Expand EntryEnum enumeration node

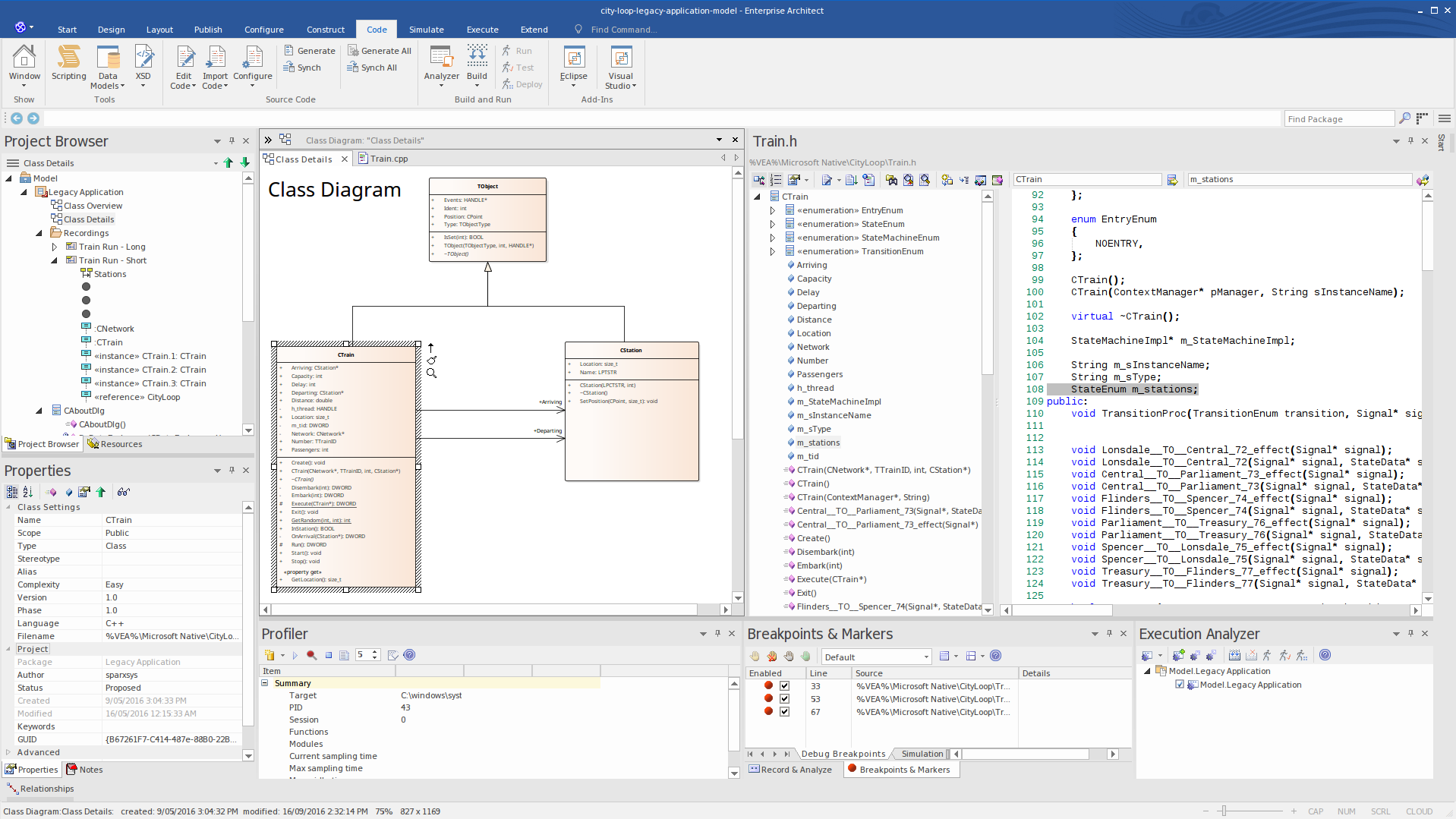point(773,210)
